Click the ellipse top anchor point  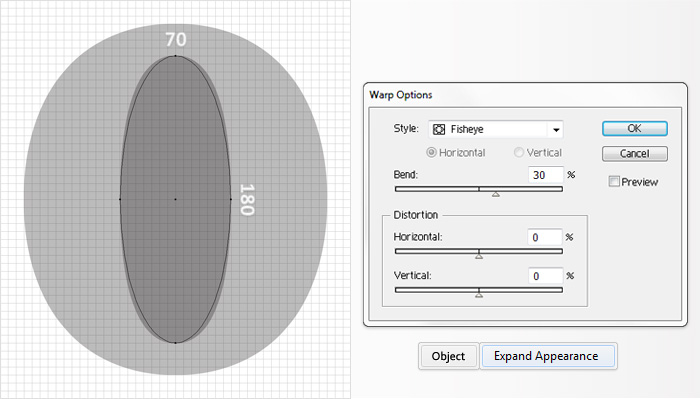[x=175, y=56]
